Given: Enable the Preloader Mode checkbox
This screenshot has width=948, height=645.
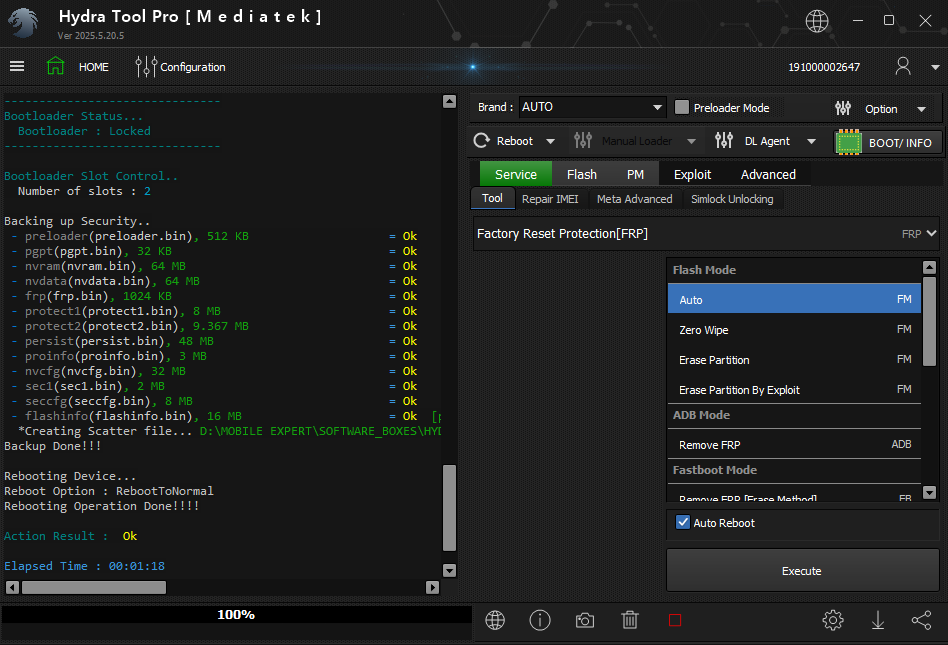Looking at the screenshot, I should click(682, 108).
